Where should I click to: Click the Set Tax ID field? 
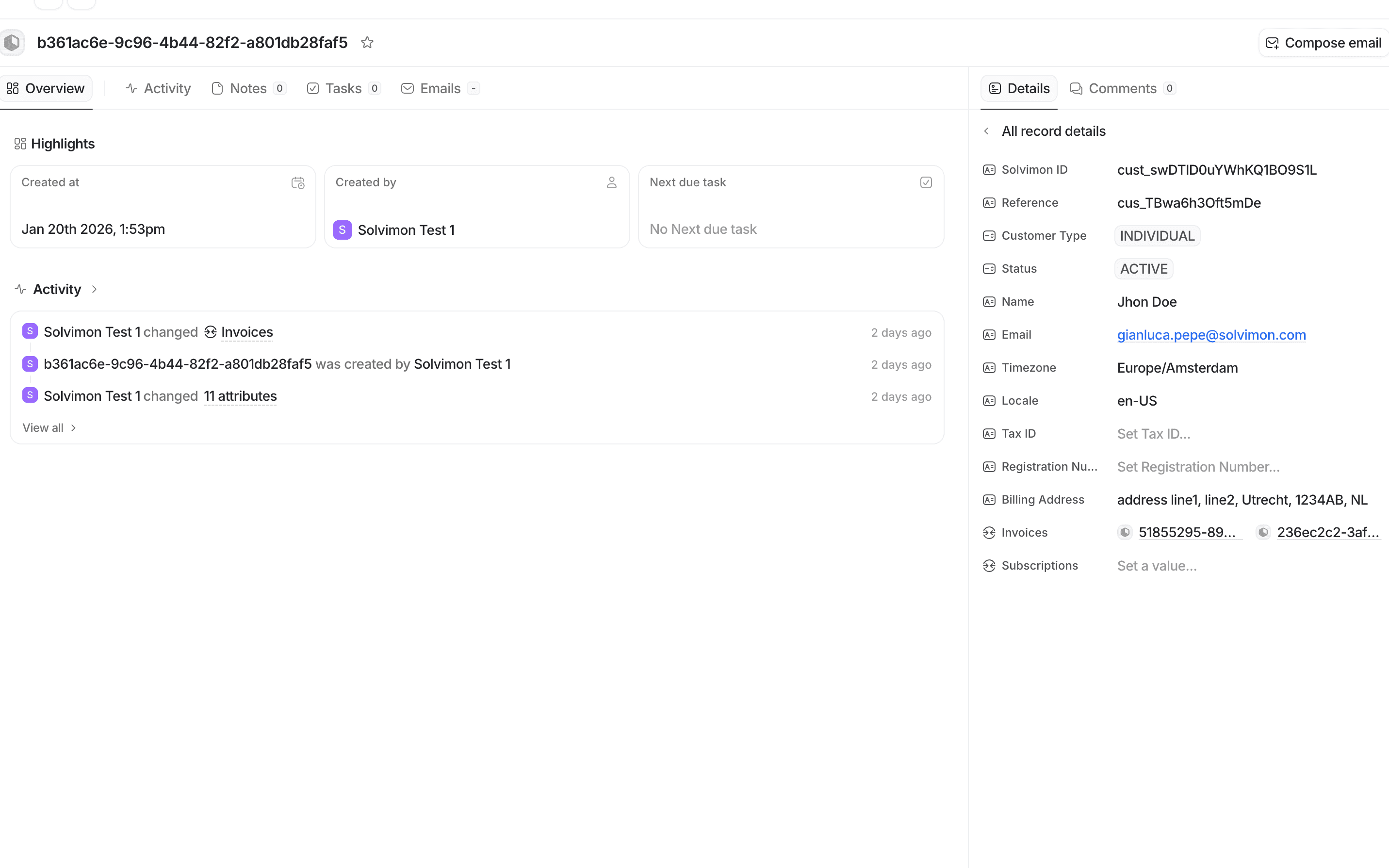(1153, 434)
